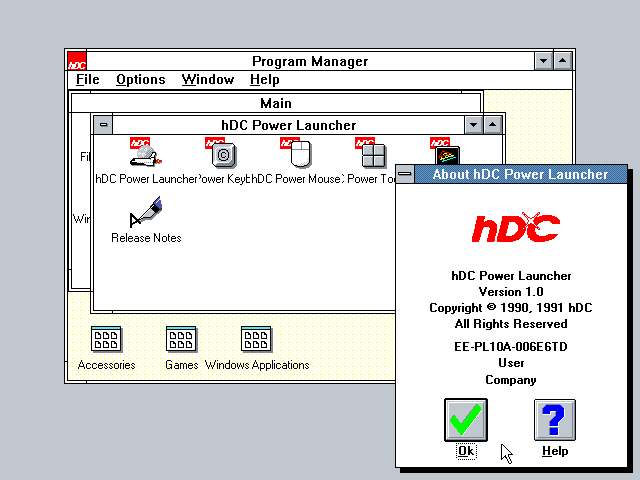Open the hDC Power Launcher group control menu
Image resolution: width=640 pixels, height=480 pixels.
(103, 125)
